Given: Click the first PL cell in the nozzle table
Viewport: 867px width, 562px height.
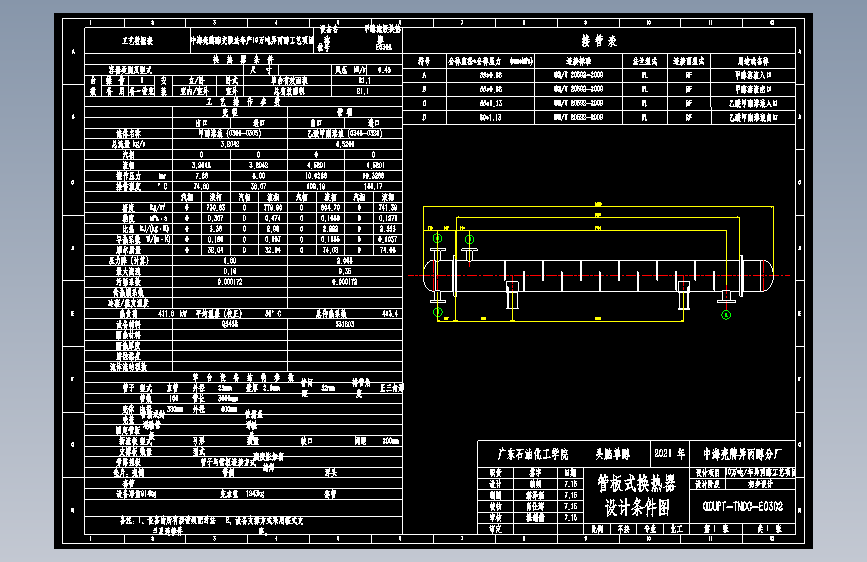Looking at the screenshot, I should coord(645,75).
